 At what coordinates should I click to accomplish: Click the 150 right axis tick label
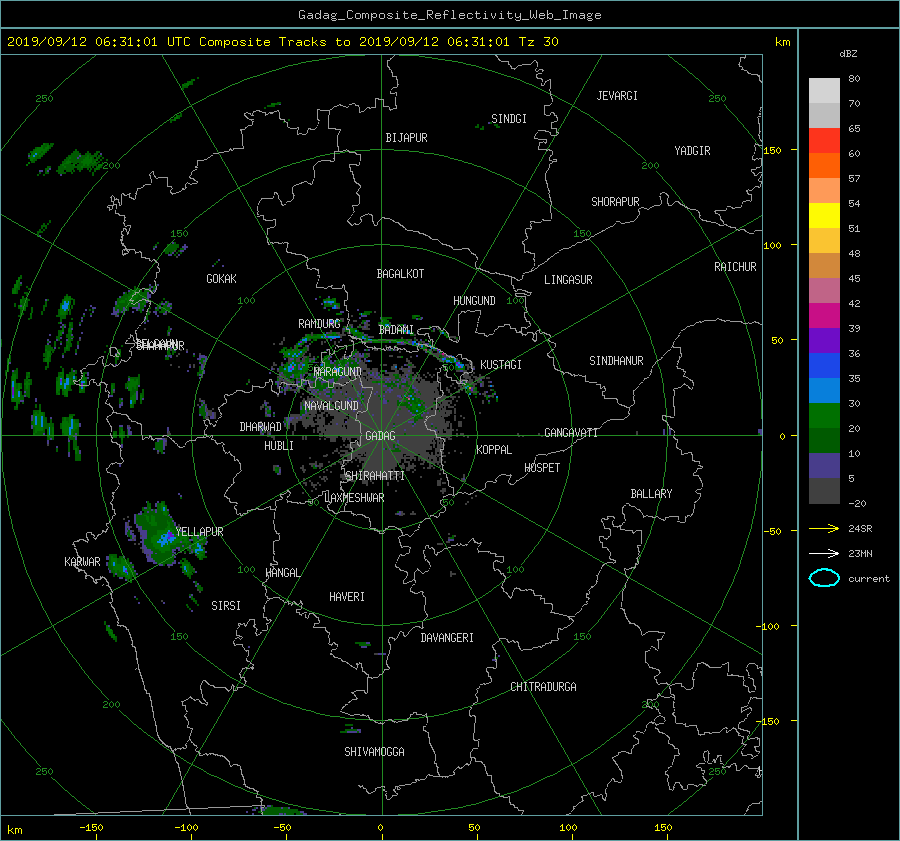click(772, 150)
